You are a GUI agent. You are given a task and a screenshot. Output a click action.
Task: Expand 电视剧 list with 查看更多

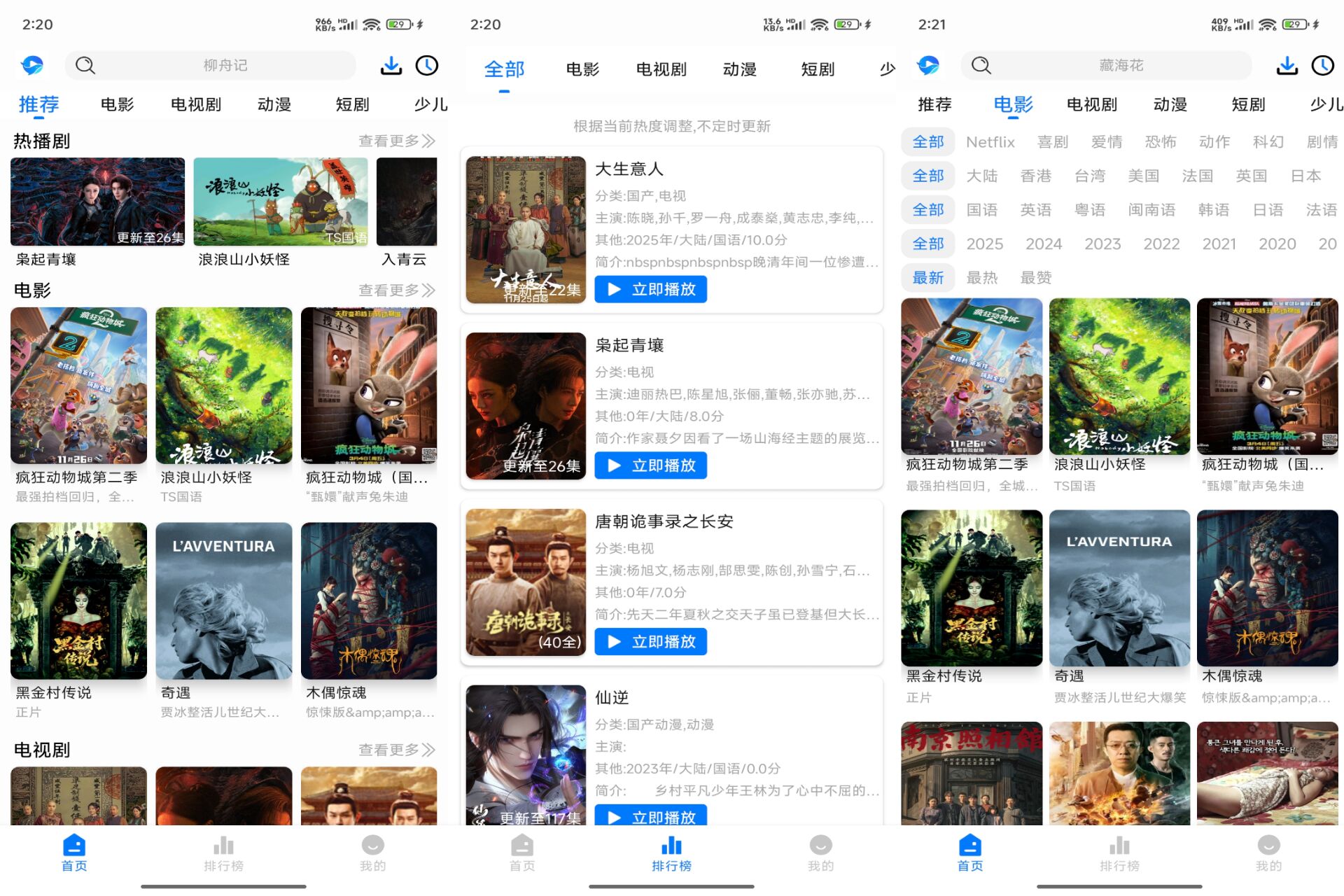(394, 749)
